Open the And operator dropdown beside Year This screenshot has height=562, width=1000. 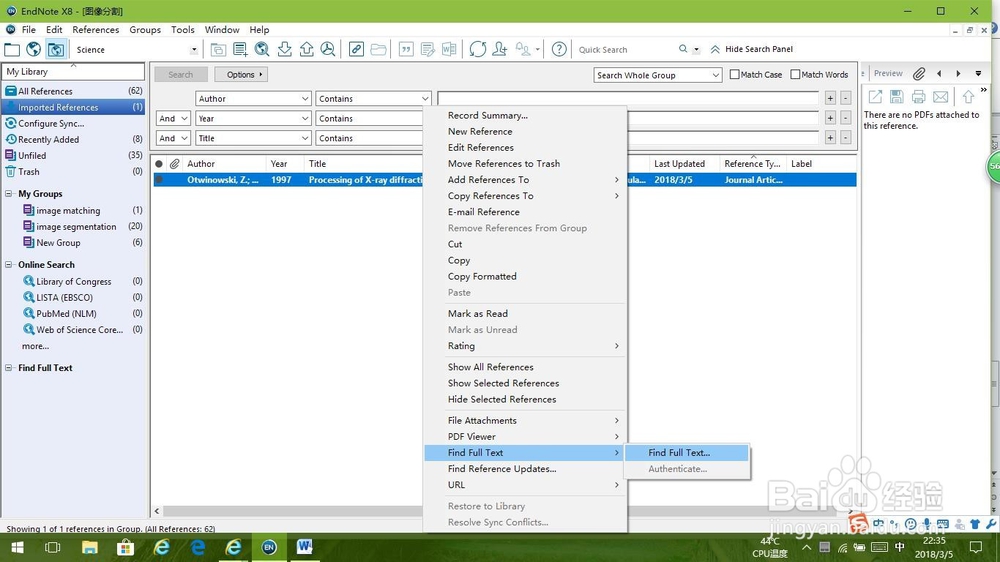click(173, 119)
